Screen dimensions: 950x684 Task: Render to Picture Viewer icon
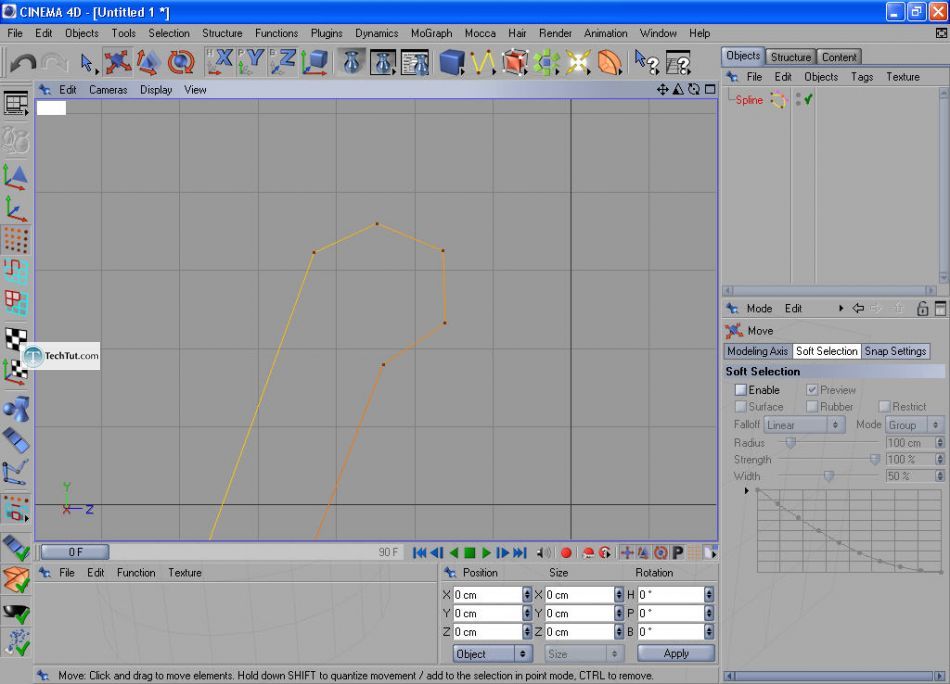coord(383,62)
